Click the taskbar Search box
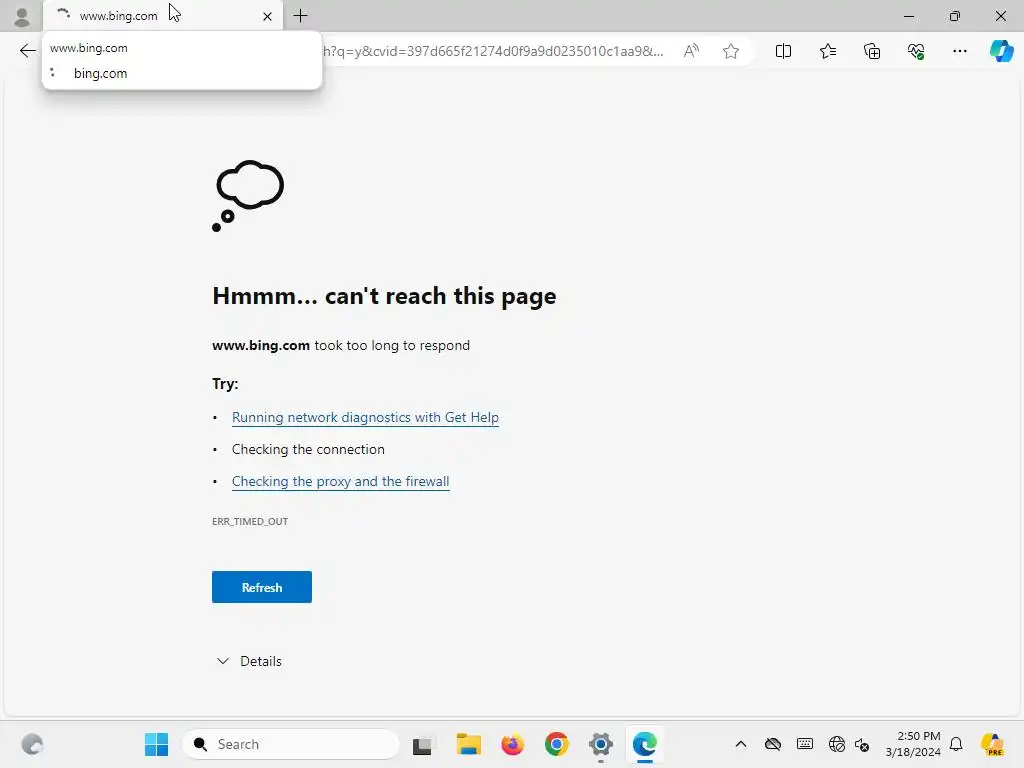The image size is (1024, 768). (x=291, y=744)
